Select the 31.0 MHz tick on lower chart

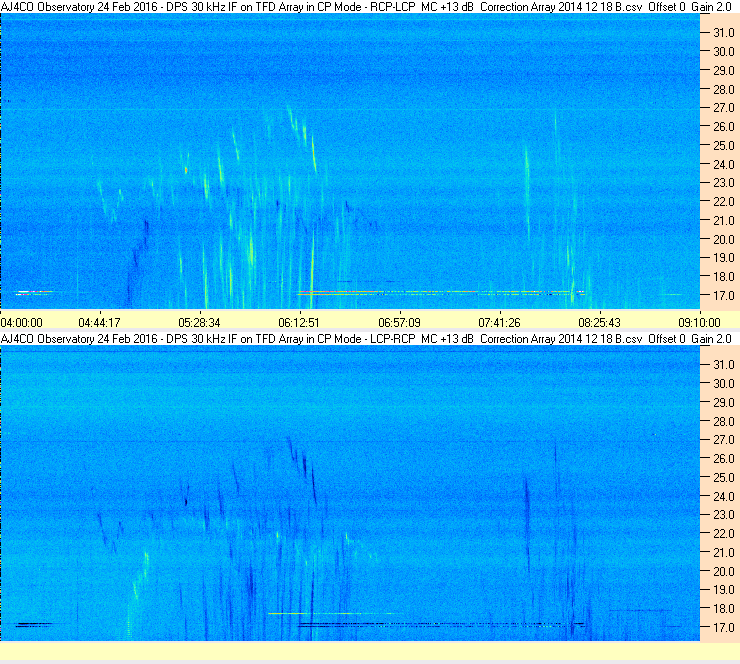pyautogui.click(x=723, y=365)
